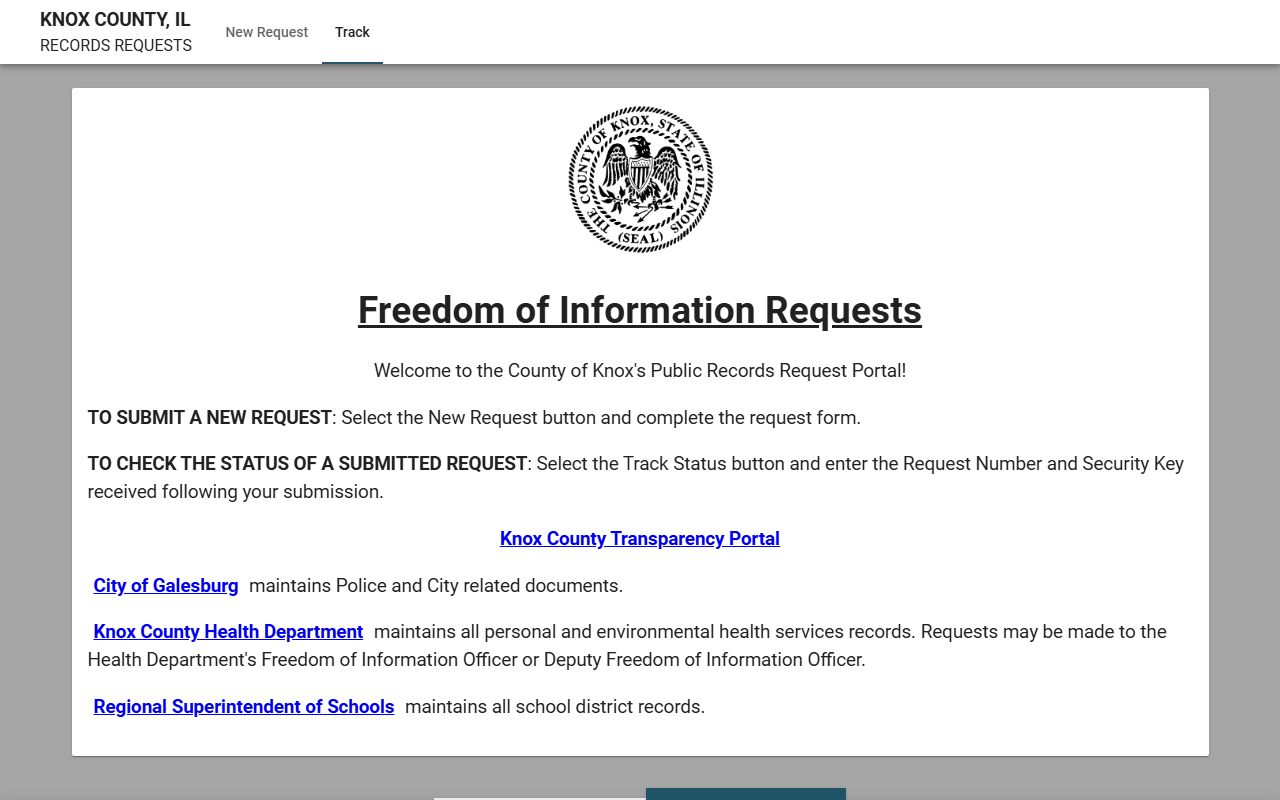
Task: Switch to the Track tab
Action: tap(352, 32)
